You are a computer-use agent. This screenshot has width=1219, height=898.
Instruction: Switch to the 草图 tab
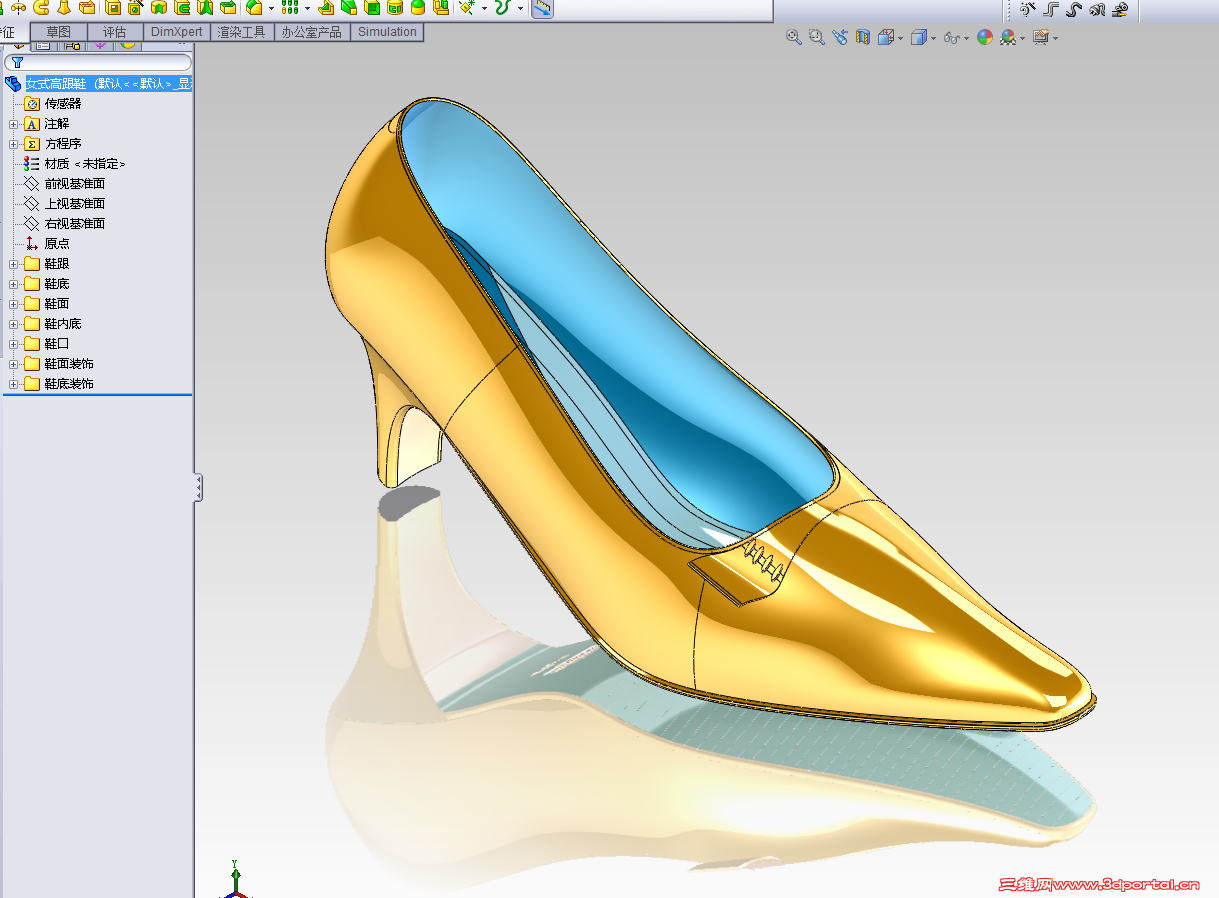(59, 32)
